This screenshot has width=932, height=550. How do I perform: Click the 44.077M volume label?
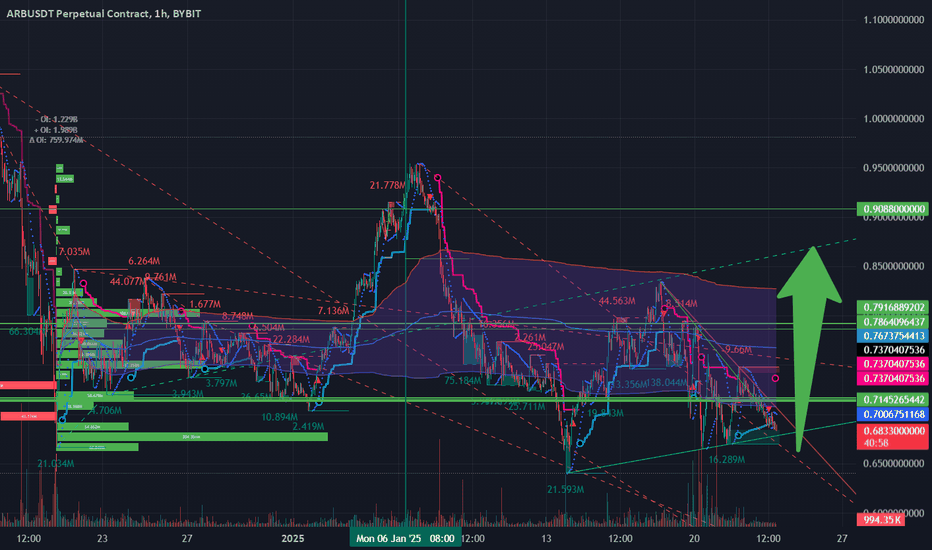click(x=127, y=282)
